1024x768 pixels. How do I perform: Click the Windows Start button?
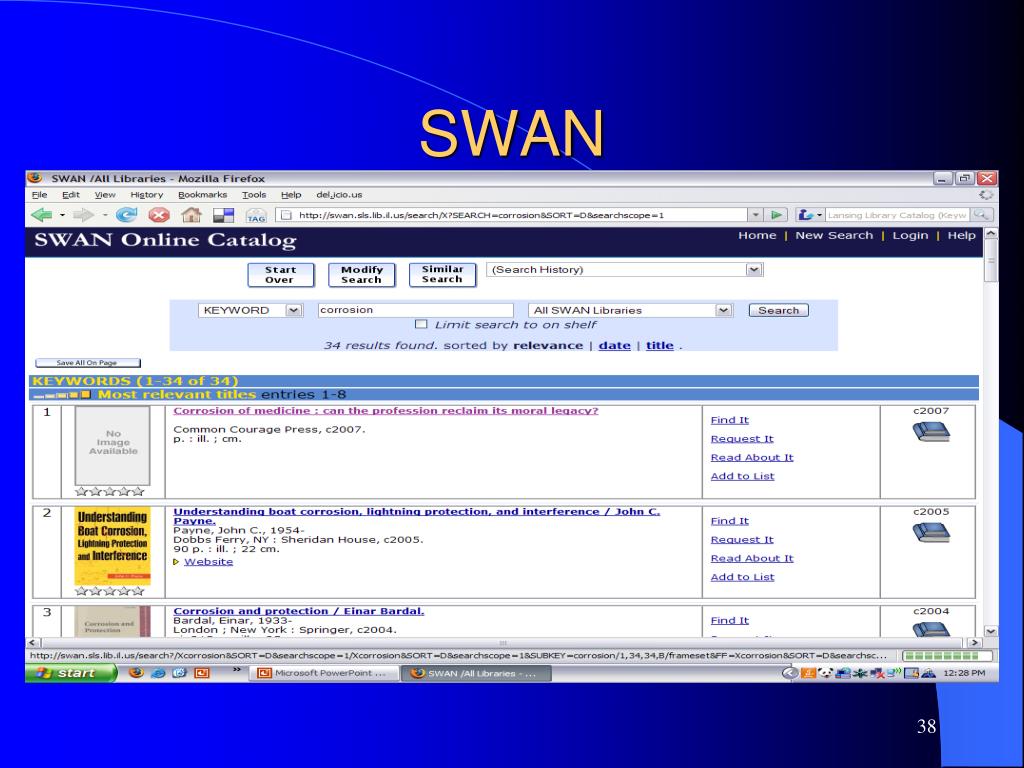pyautogui.click(x=71, y=673)
